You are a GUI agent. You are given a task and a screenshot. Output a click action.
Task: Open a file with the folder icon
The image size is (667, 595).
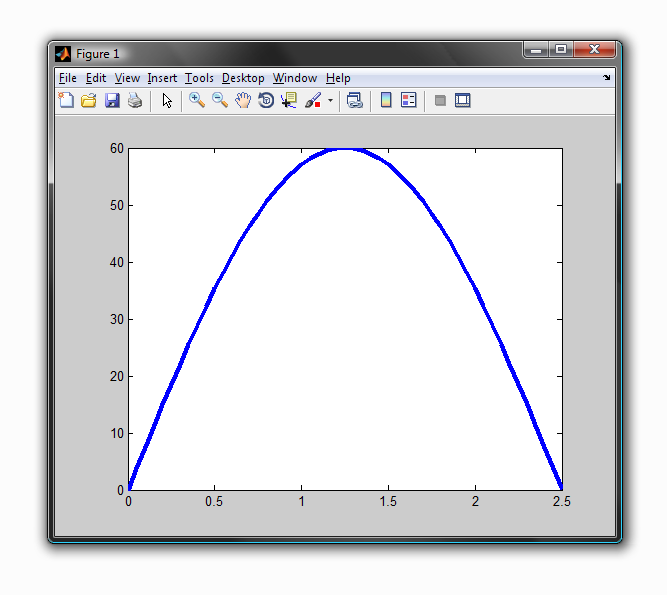point(89,100)
